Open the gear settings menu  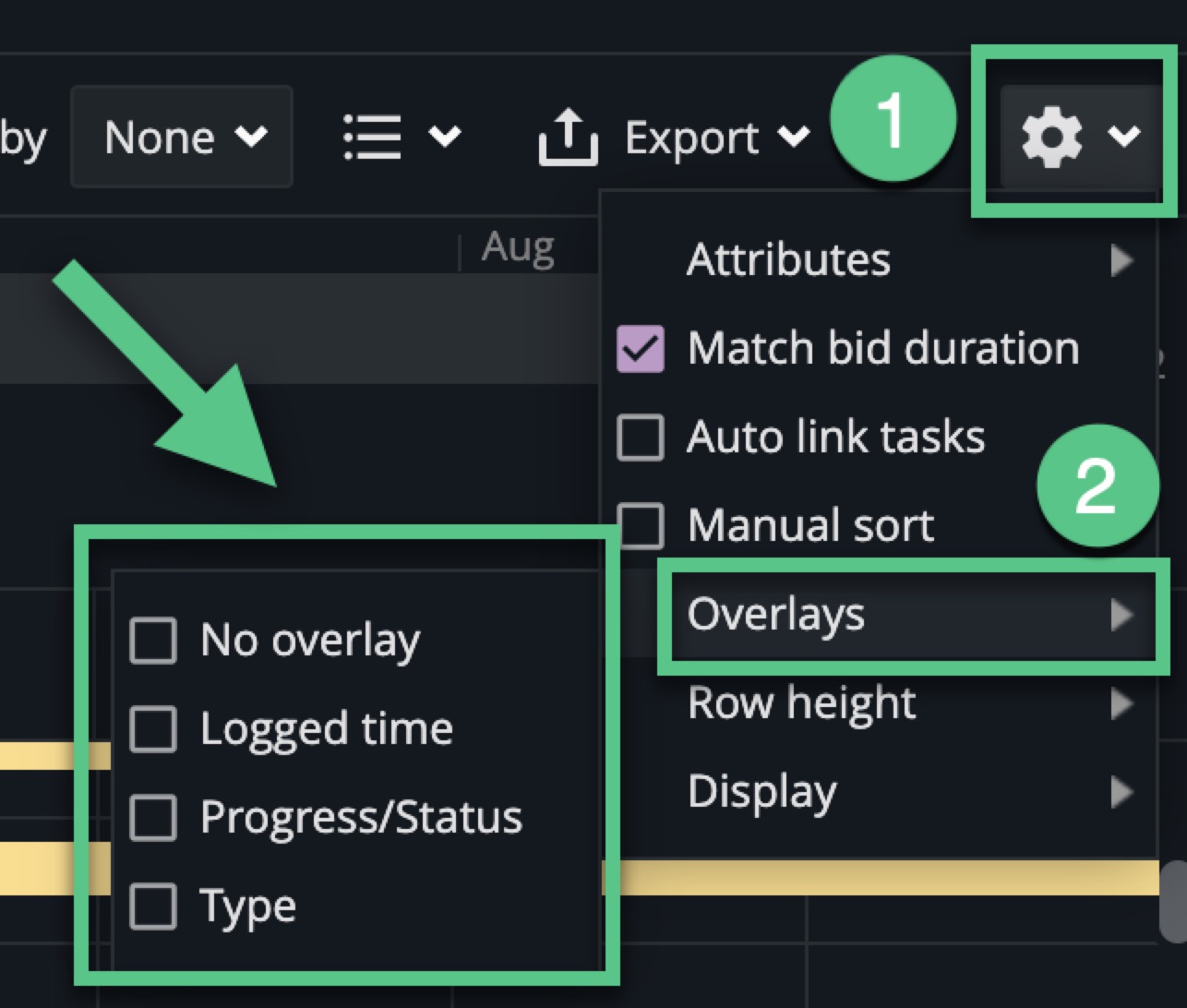1079,138
